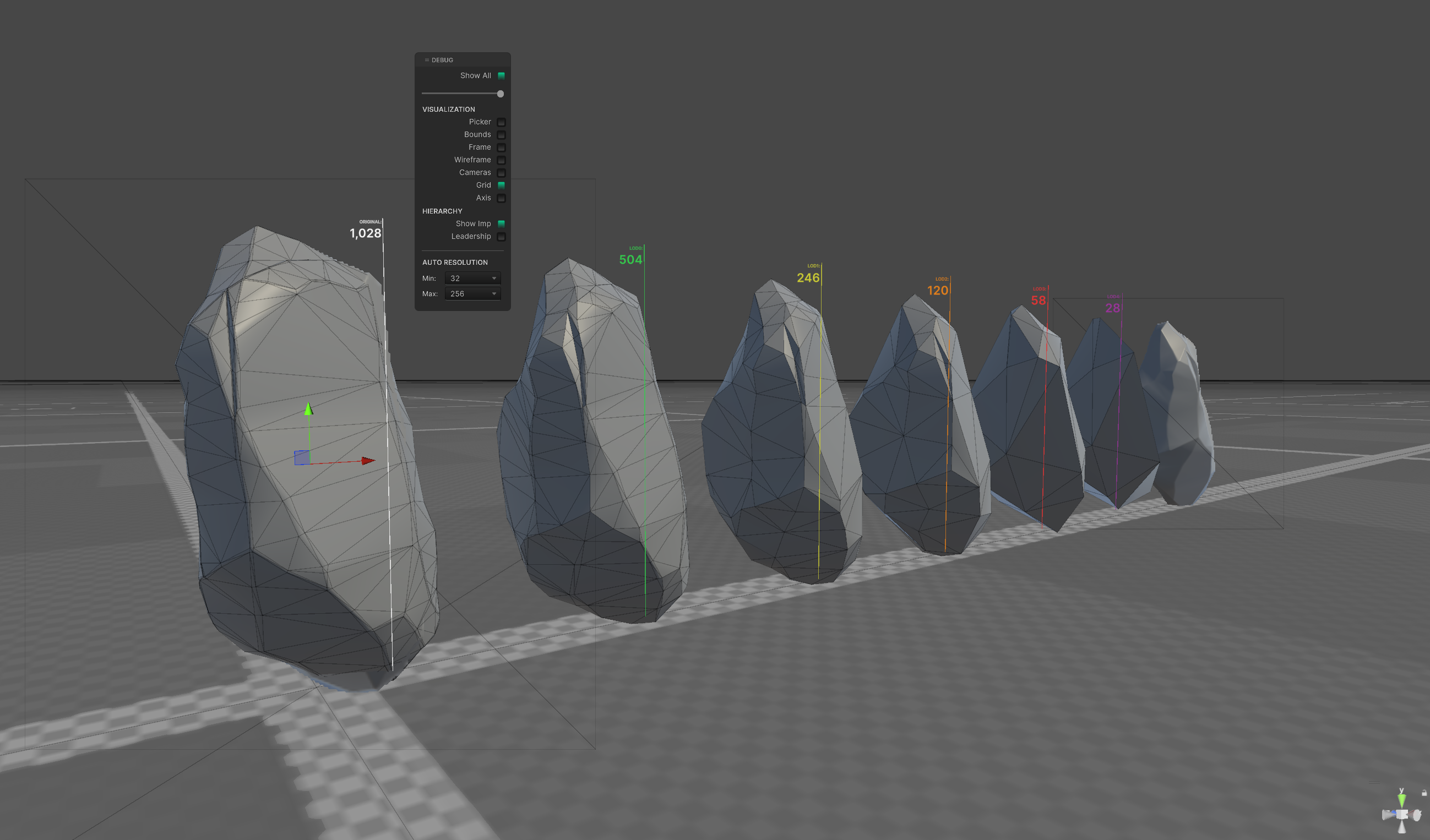Disable the Show All checkbox
Viewport: 1430px width, 840px height.
pyautogui.click(x=501, y=76)
